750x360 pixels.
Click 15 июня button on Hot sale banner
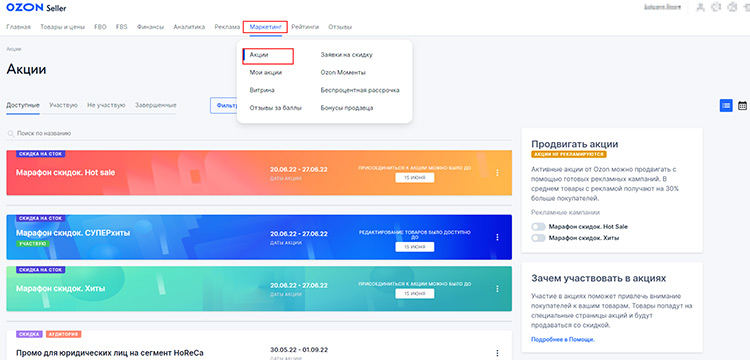415,178
